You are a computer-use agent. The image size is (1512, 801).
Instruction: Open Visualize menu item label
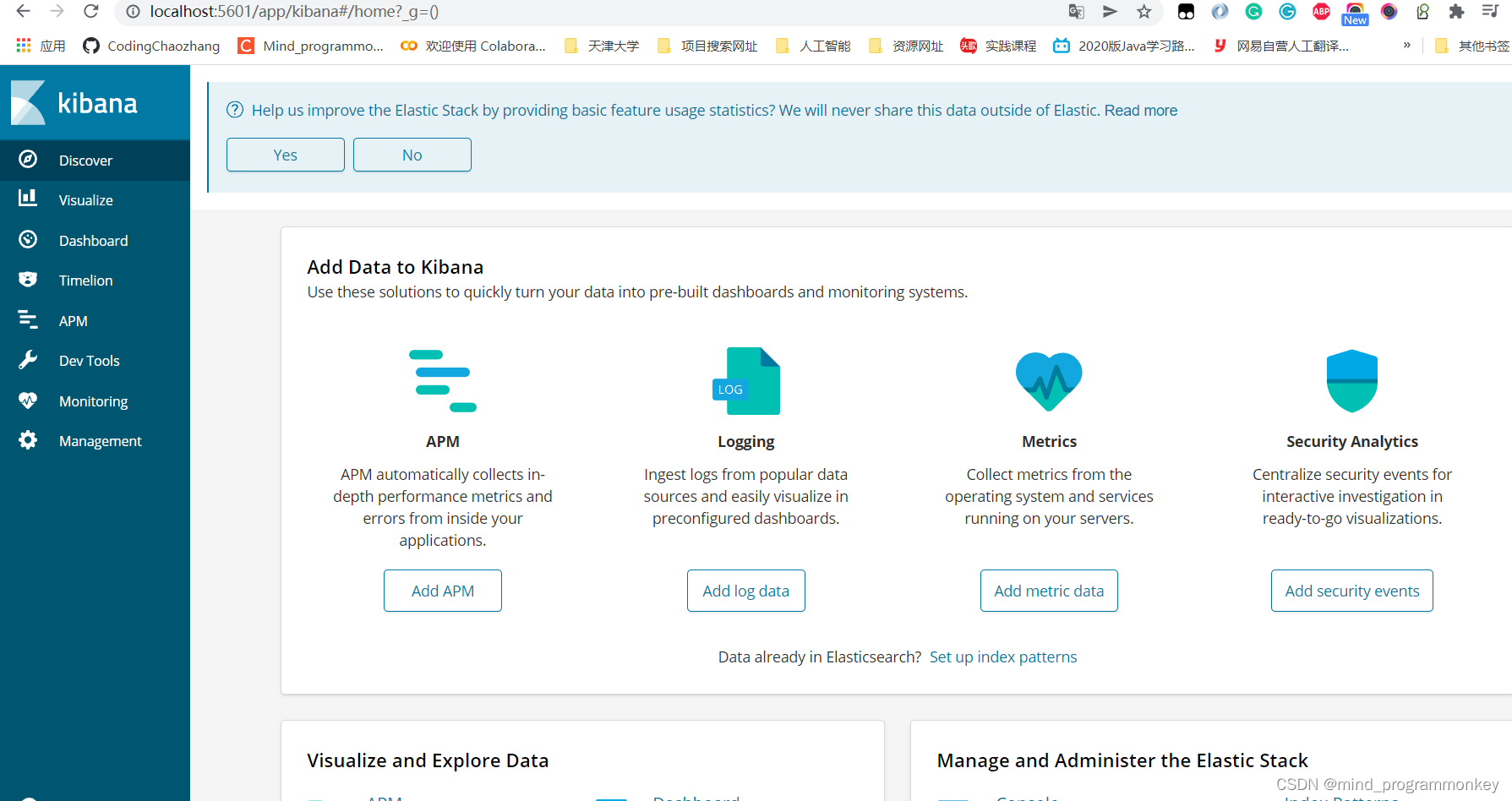point(85,200)
